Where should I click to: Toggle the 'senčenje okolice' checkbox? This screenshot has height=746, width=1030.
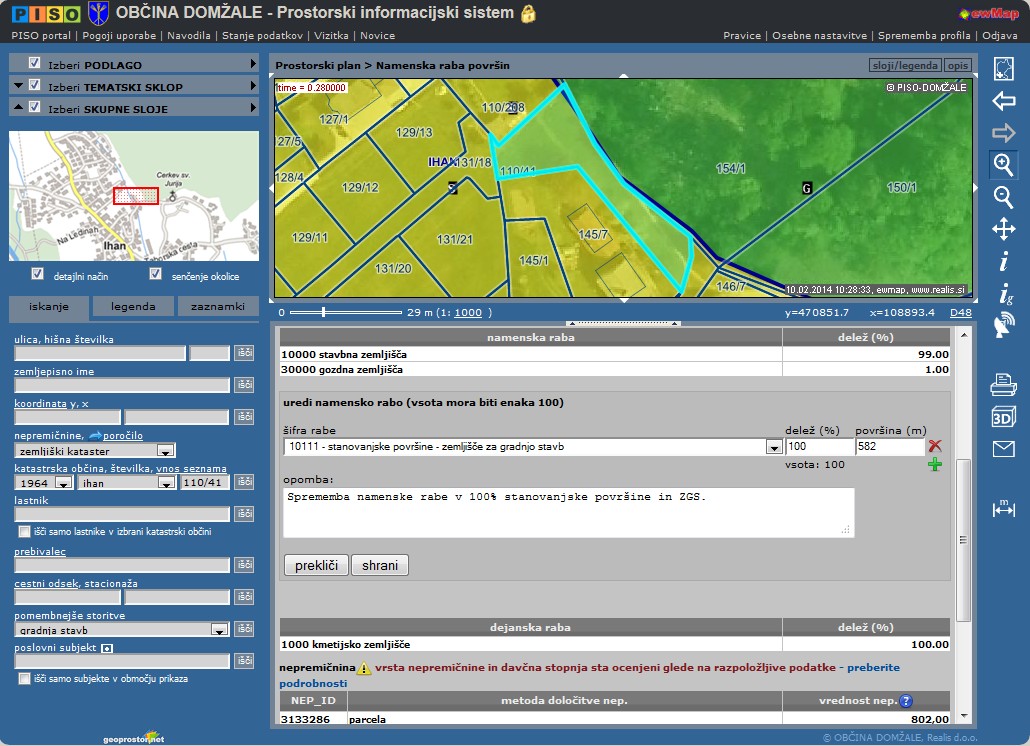pos(155,274)
